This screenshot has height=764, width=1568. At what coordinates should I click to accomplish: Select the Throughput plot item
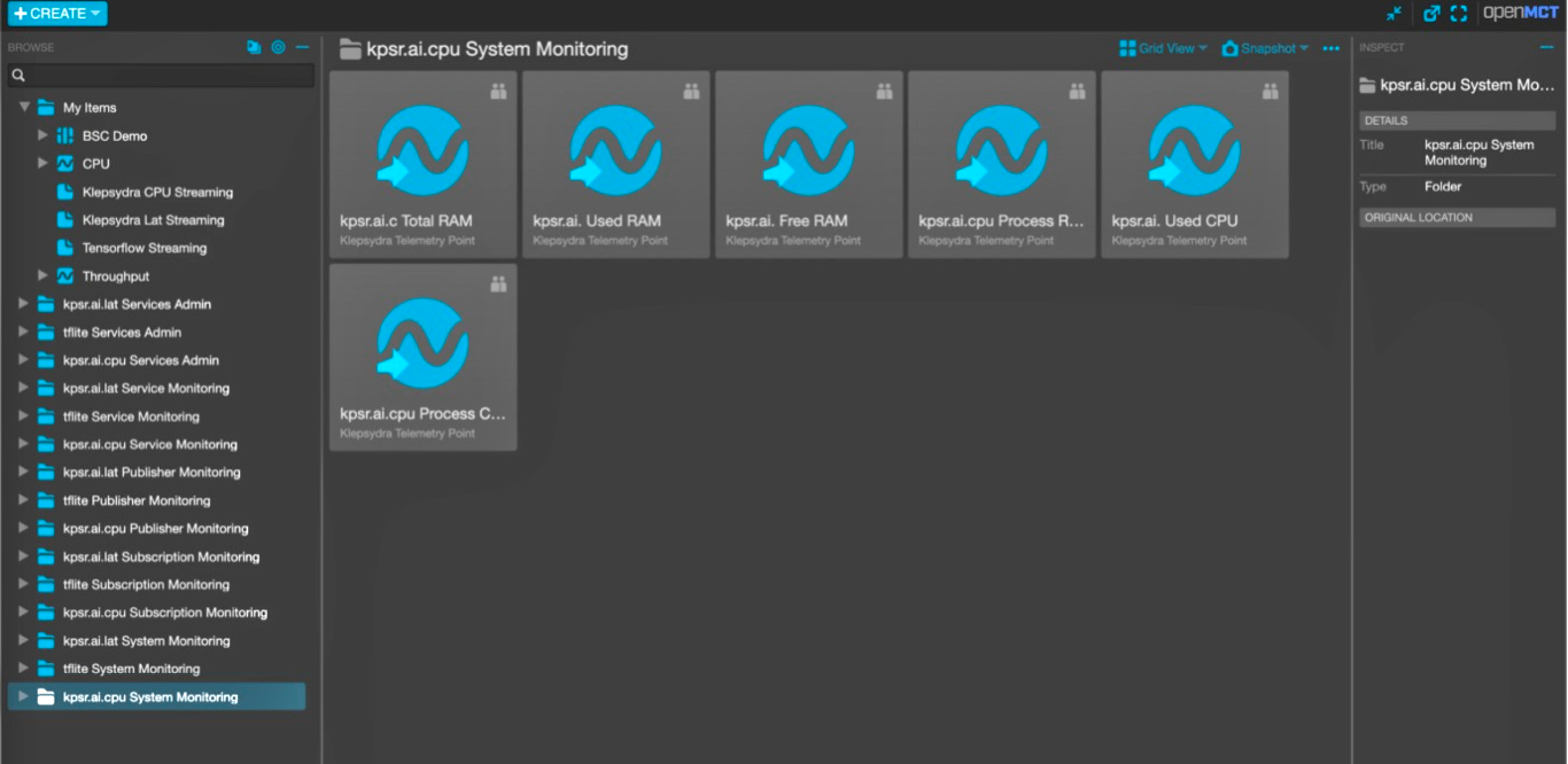pos(116,277)
